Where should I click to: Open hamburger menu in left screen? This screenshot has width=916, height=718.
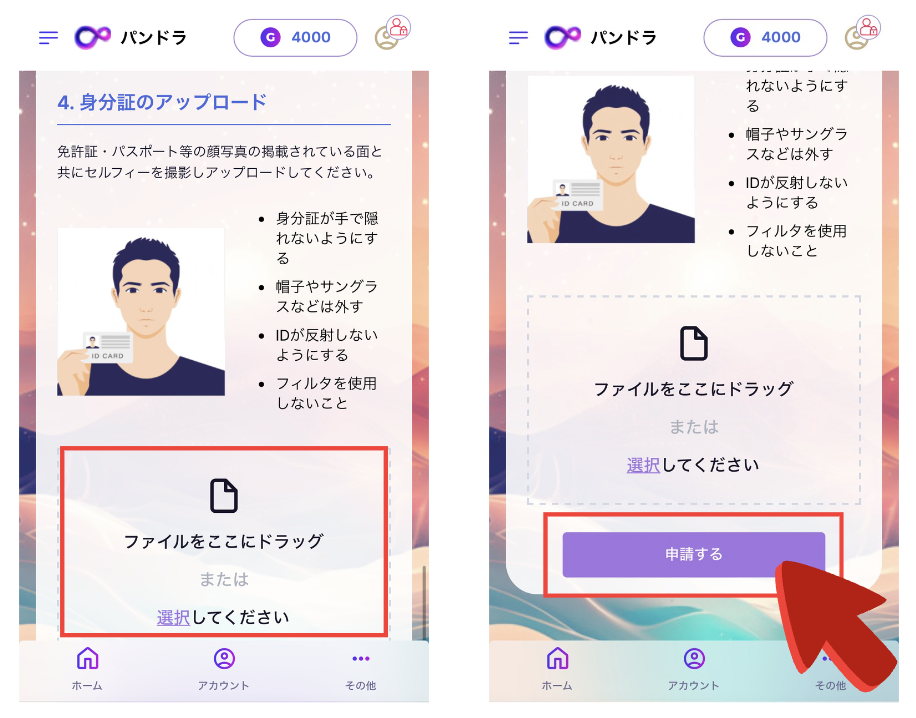click(x=48, y=38)
